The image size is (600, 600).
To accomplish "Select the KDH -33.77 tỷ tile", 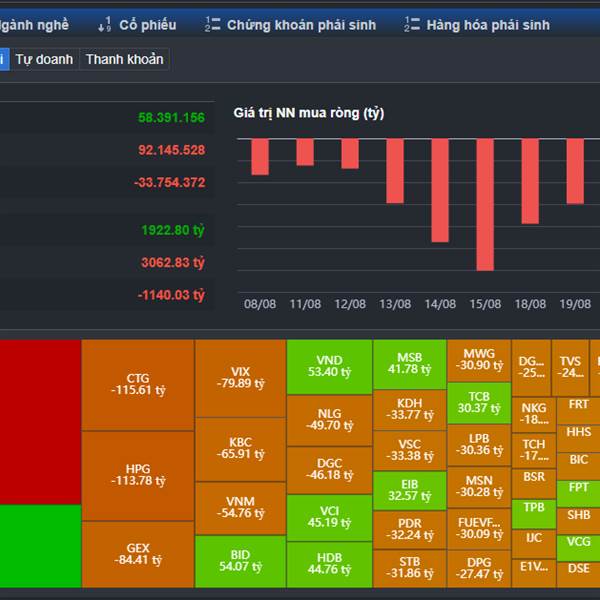I will point(409,410).
